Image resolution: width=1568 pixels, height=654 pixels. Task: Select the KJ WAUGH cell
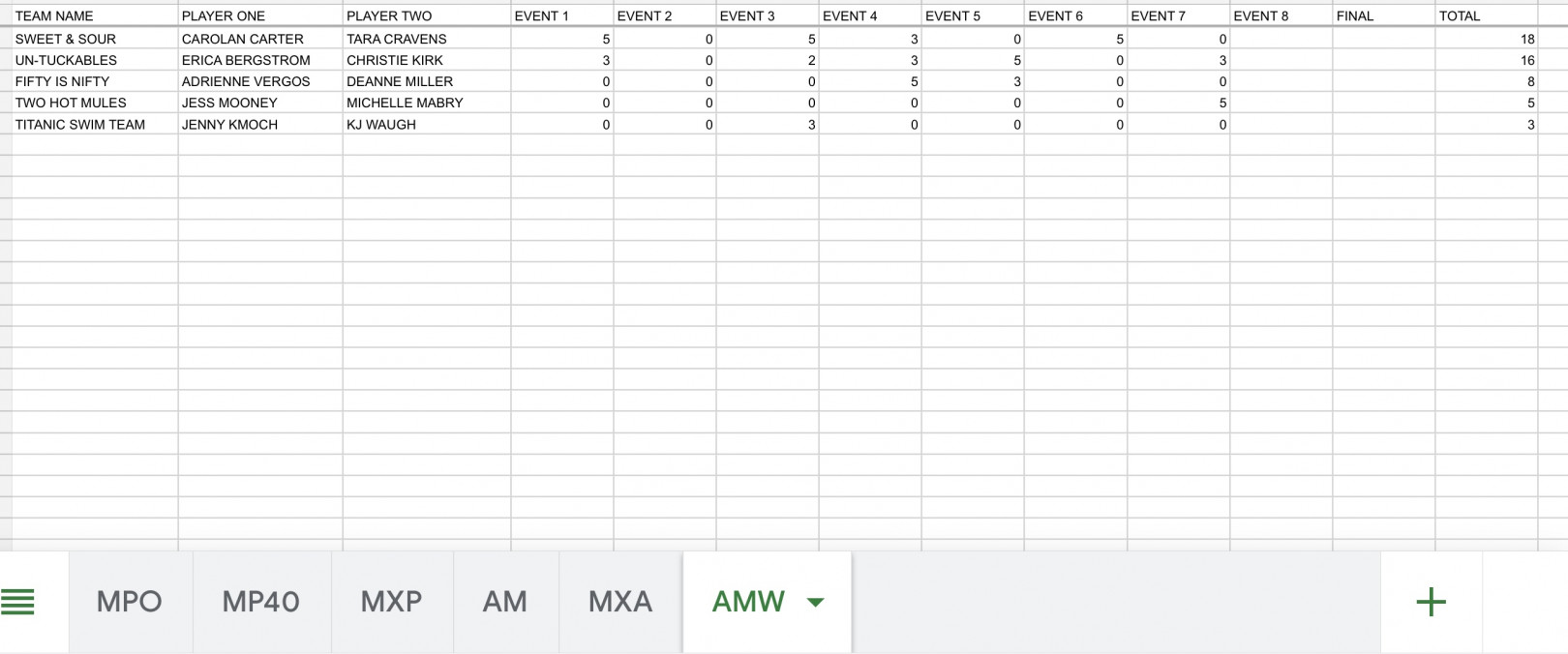coord(427,124)
